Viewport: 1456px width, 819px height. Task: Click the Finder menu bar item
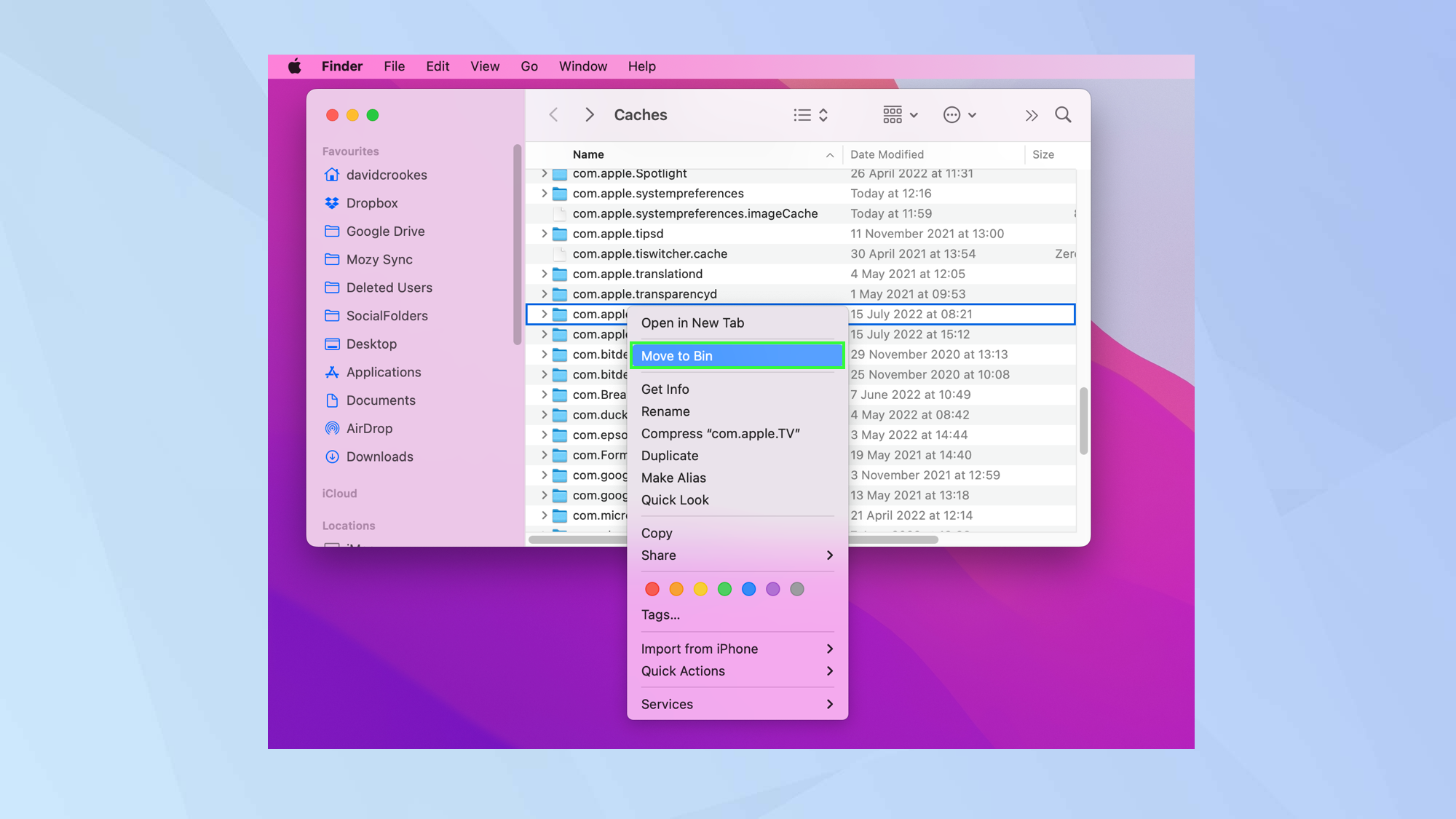point(341,66)
